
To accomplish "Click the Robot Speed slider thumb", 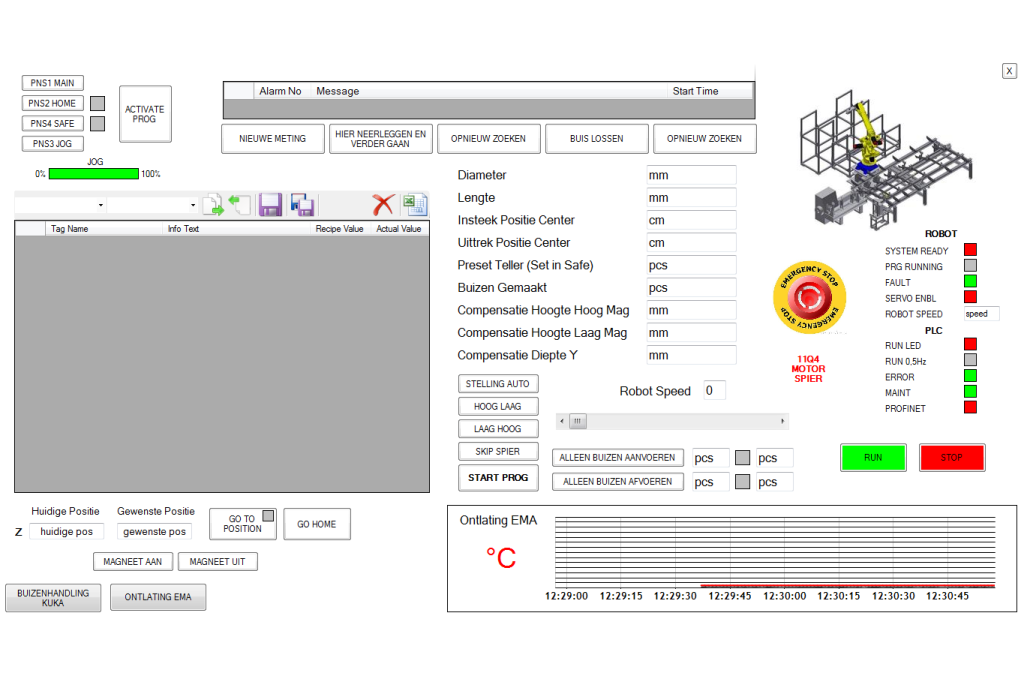I will click(x=578, y=422).
